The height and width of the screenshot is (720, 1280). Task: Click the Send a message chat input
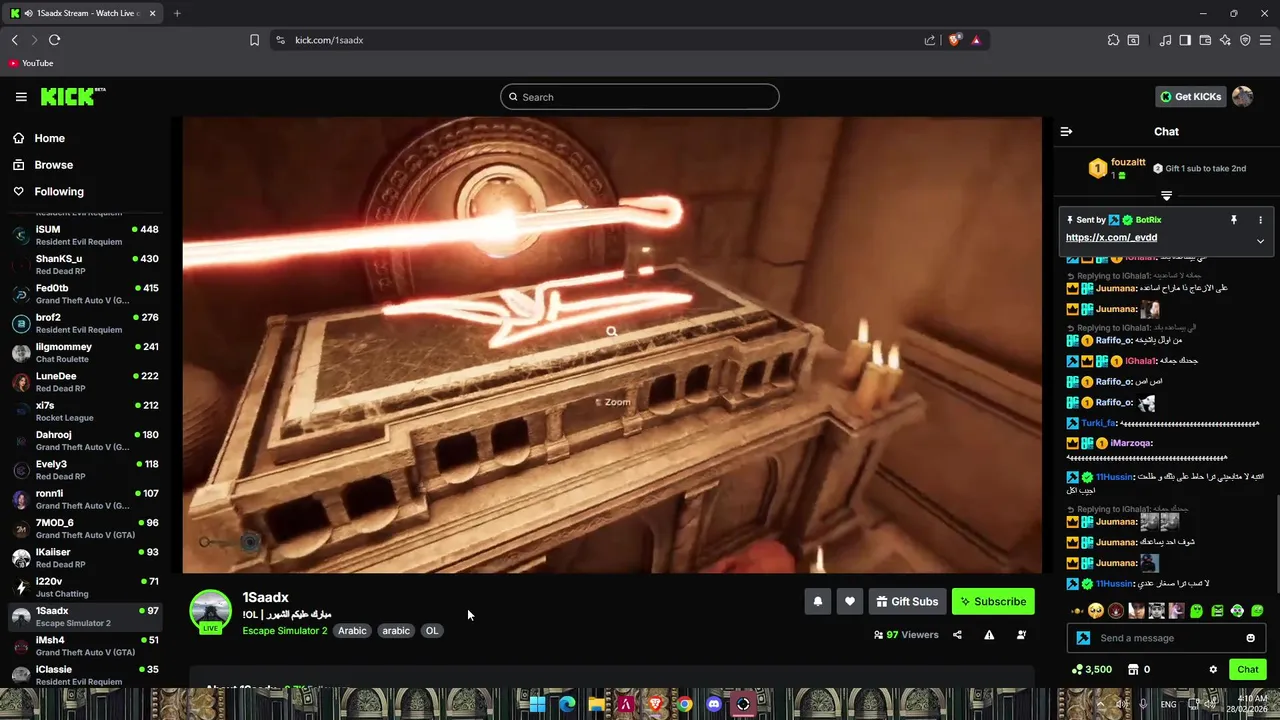tap(1166, 638)
